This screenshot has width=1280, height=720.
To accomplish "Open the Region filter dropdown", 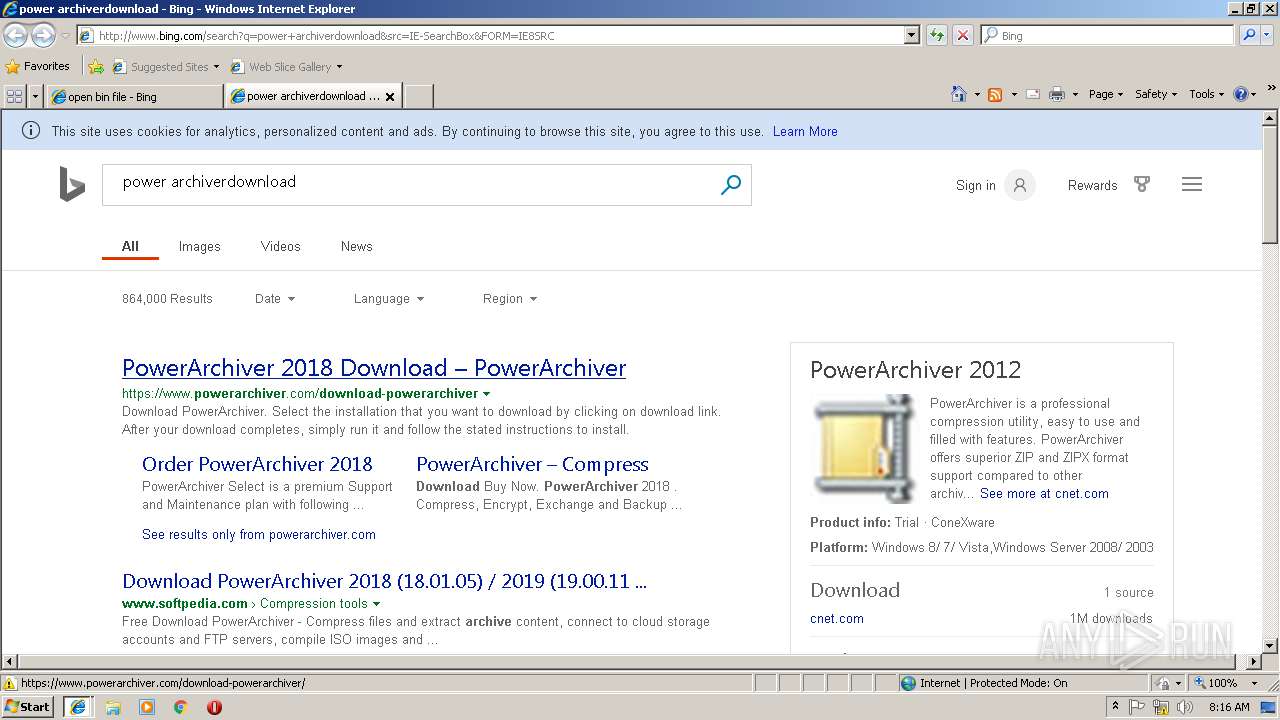I will click(x=510, y=298).
